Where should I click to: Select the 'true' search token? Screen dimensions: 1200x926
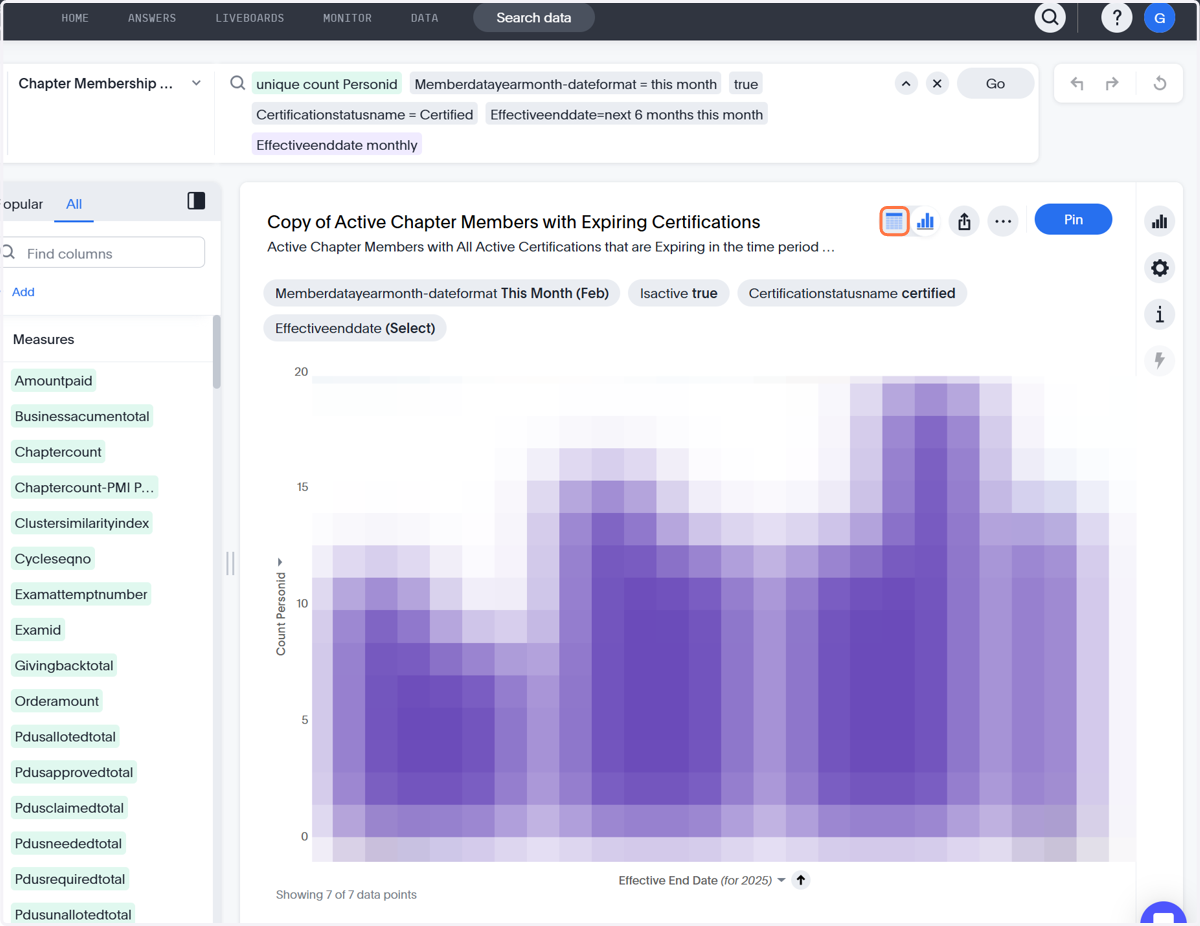[746, 84]
